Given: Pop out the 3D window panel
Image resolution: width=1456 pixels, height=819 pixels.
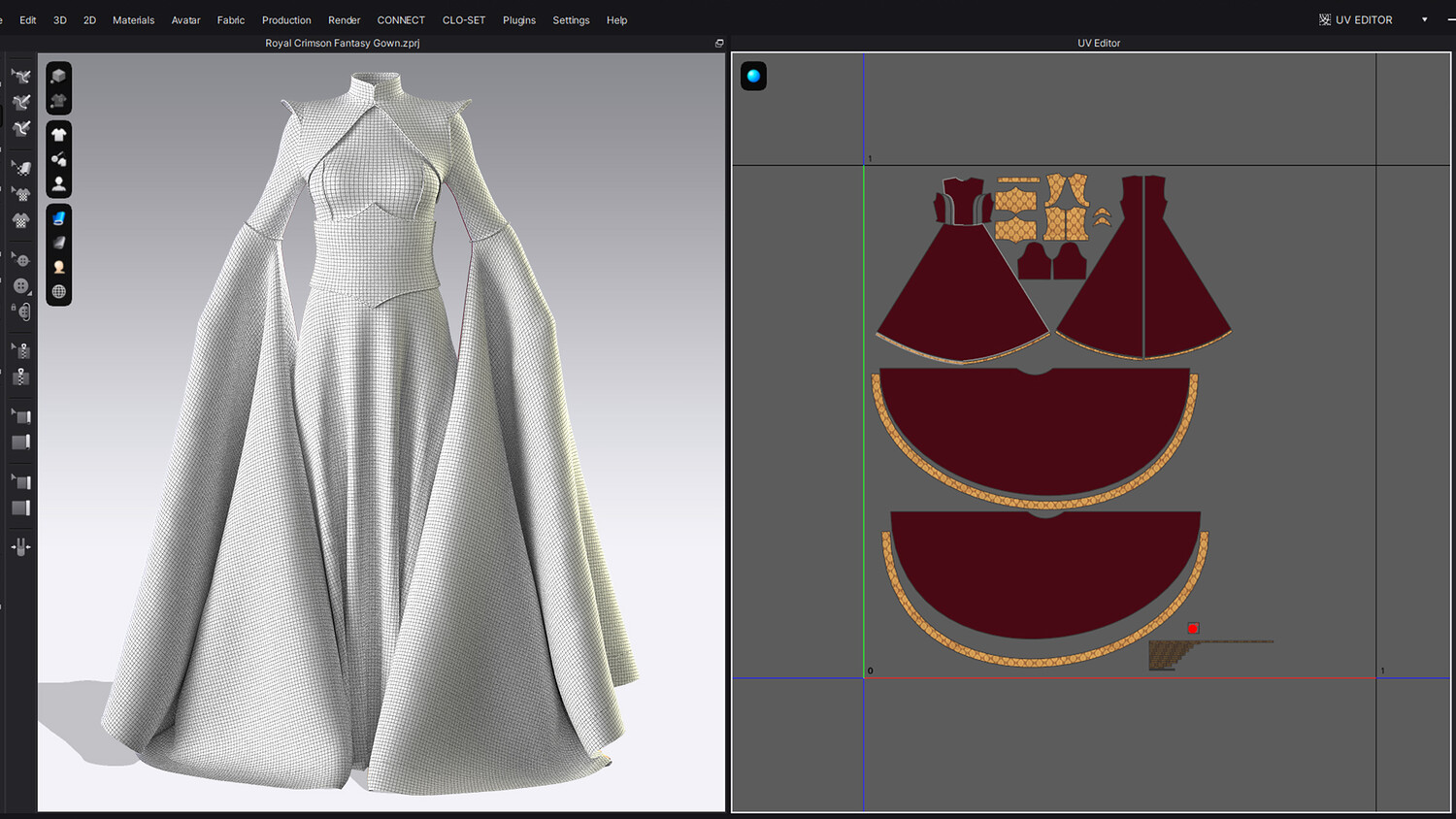Looking at the screenshot, I should tap(719, 44).
